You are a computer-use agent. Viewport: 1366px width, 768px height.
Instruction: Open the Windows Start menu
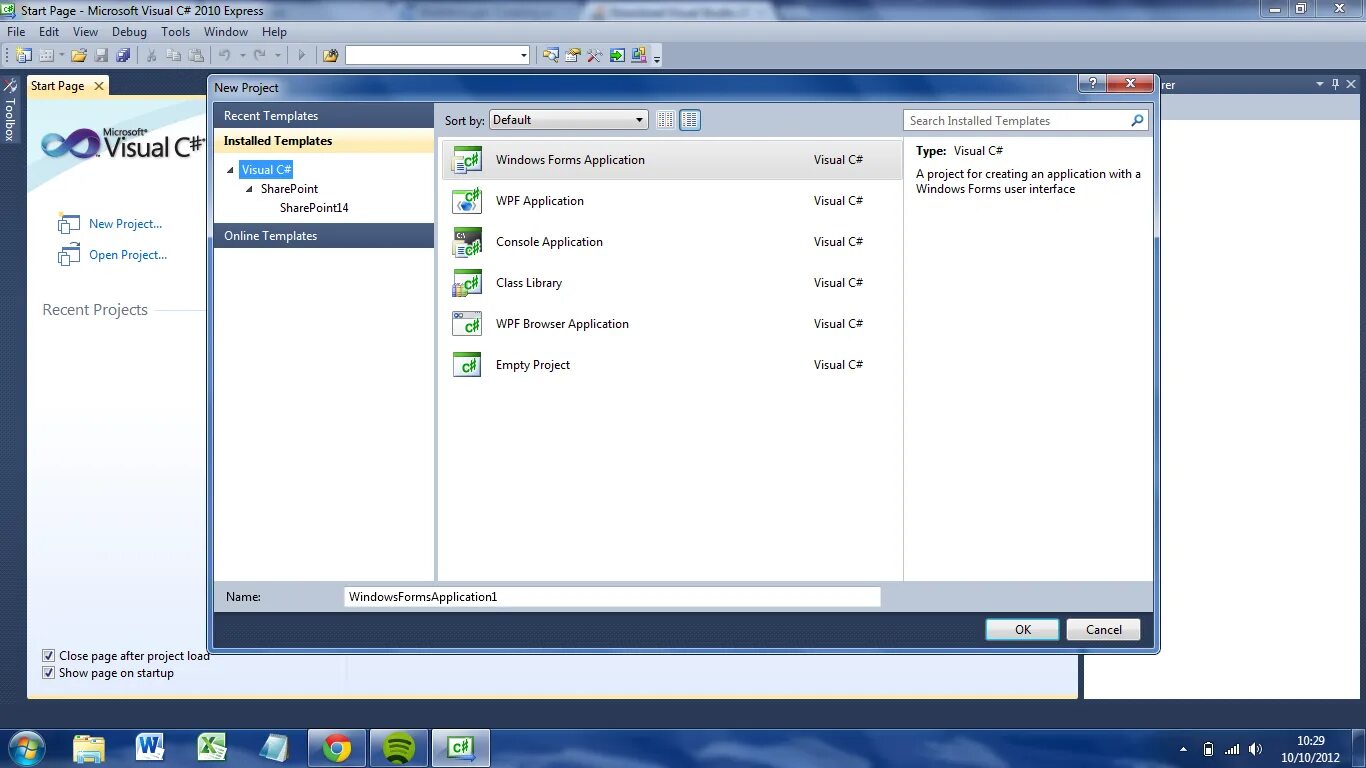25,748
